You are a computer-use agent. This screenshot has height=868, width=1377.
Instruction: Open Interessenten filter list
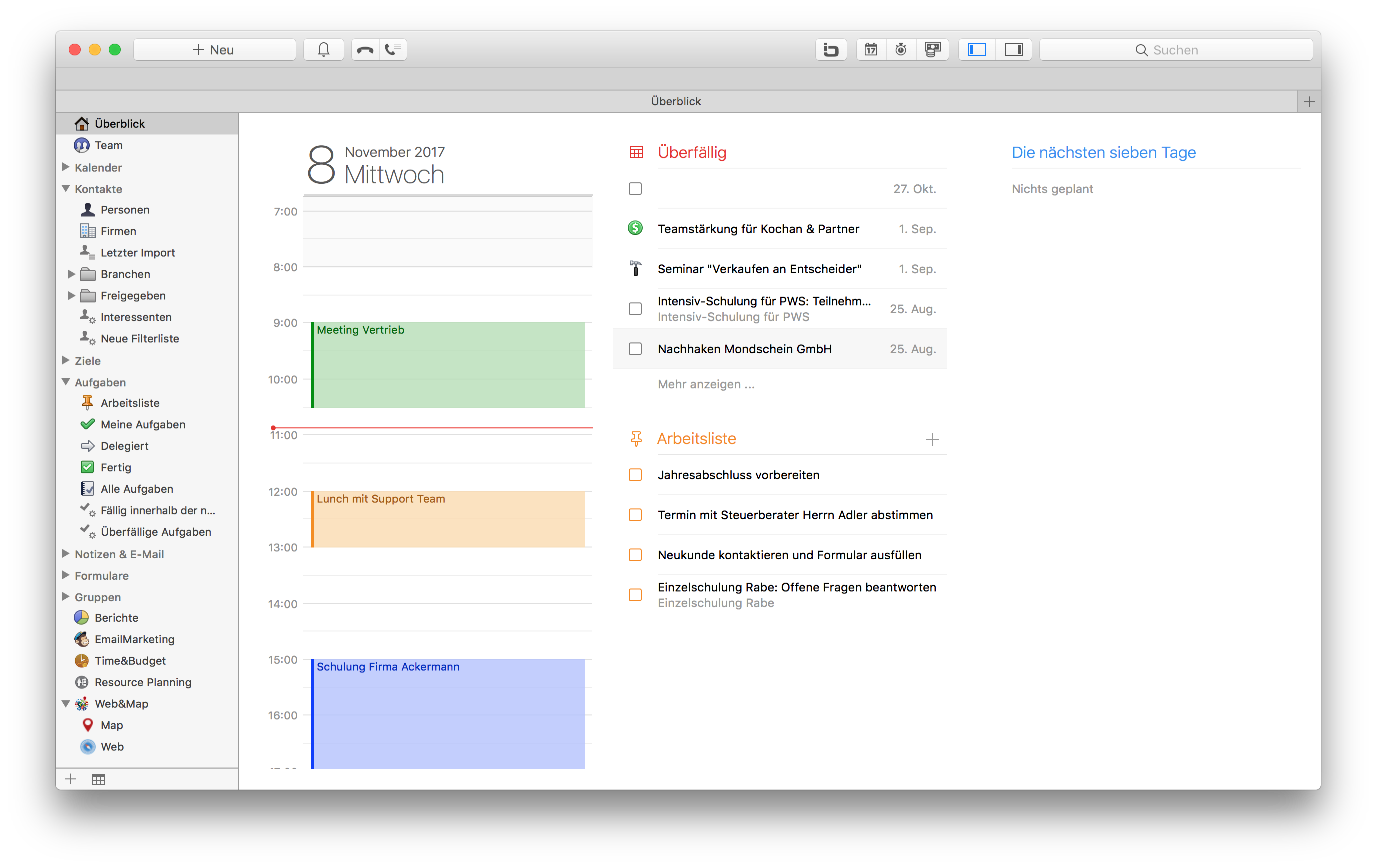coord(136,317)
